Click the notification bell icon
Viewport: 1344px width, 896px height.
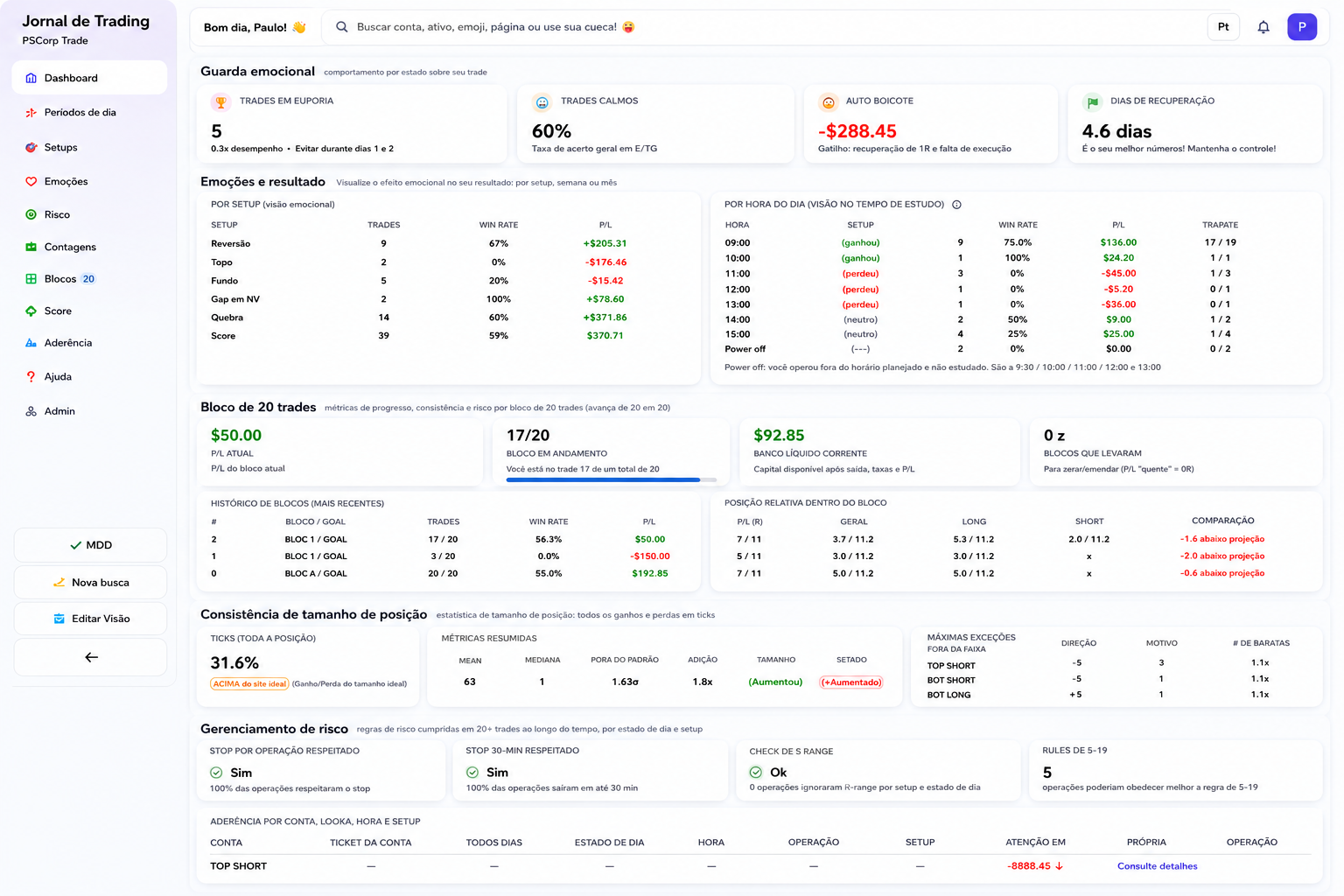[1263, 27]
